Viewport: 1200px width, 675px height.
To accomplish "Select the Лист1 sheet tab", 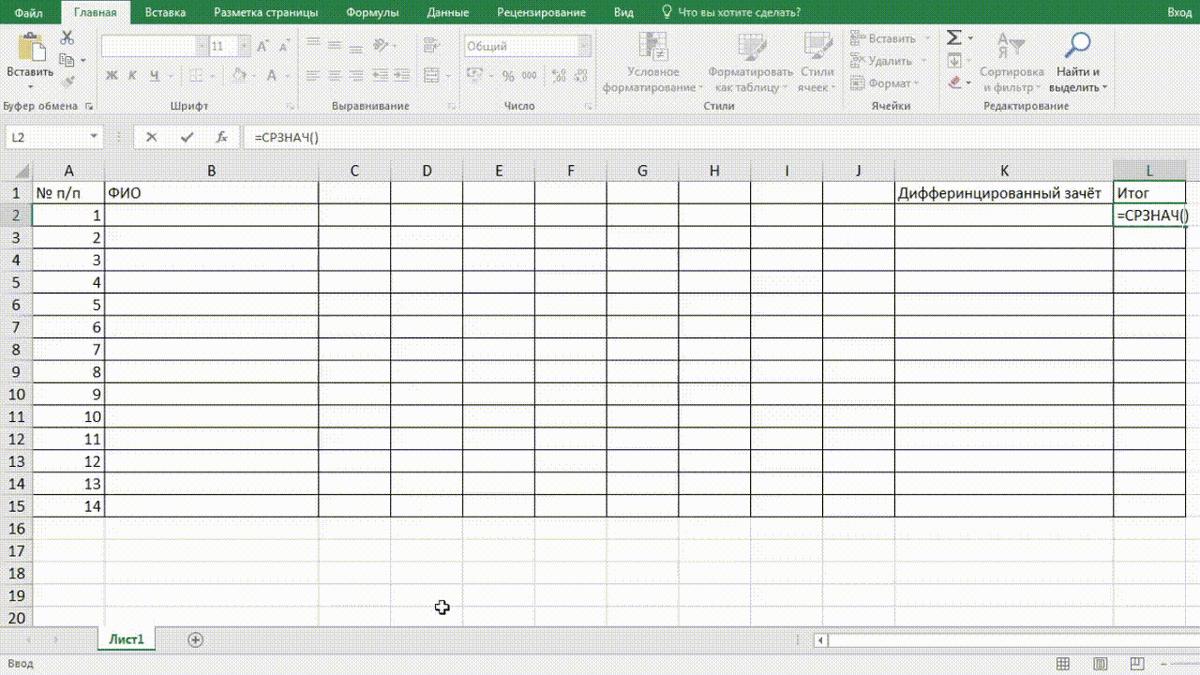I will 127,640.
